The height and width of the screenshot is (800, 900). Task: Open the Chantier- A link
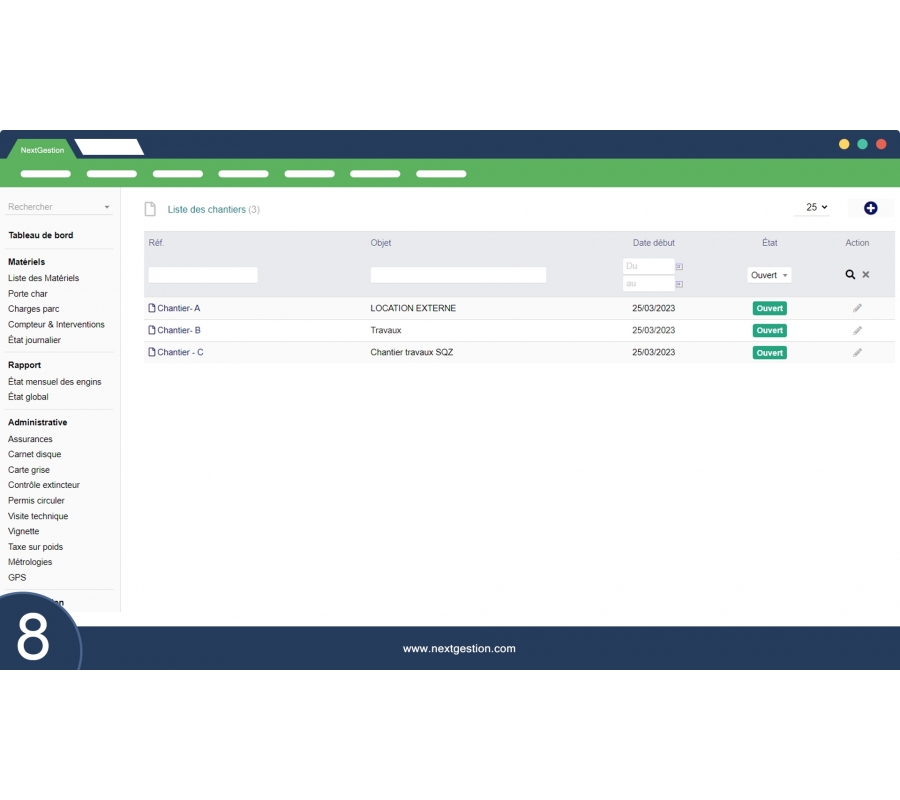point(178,308)
